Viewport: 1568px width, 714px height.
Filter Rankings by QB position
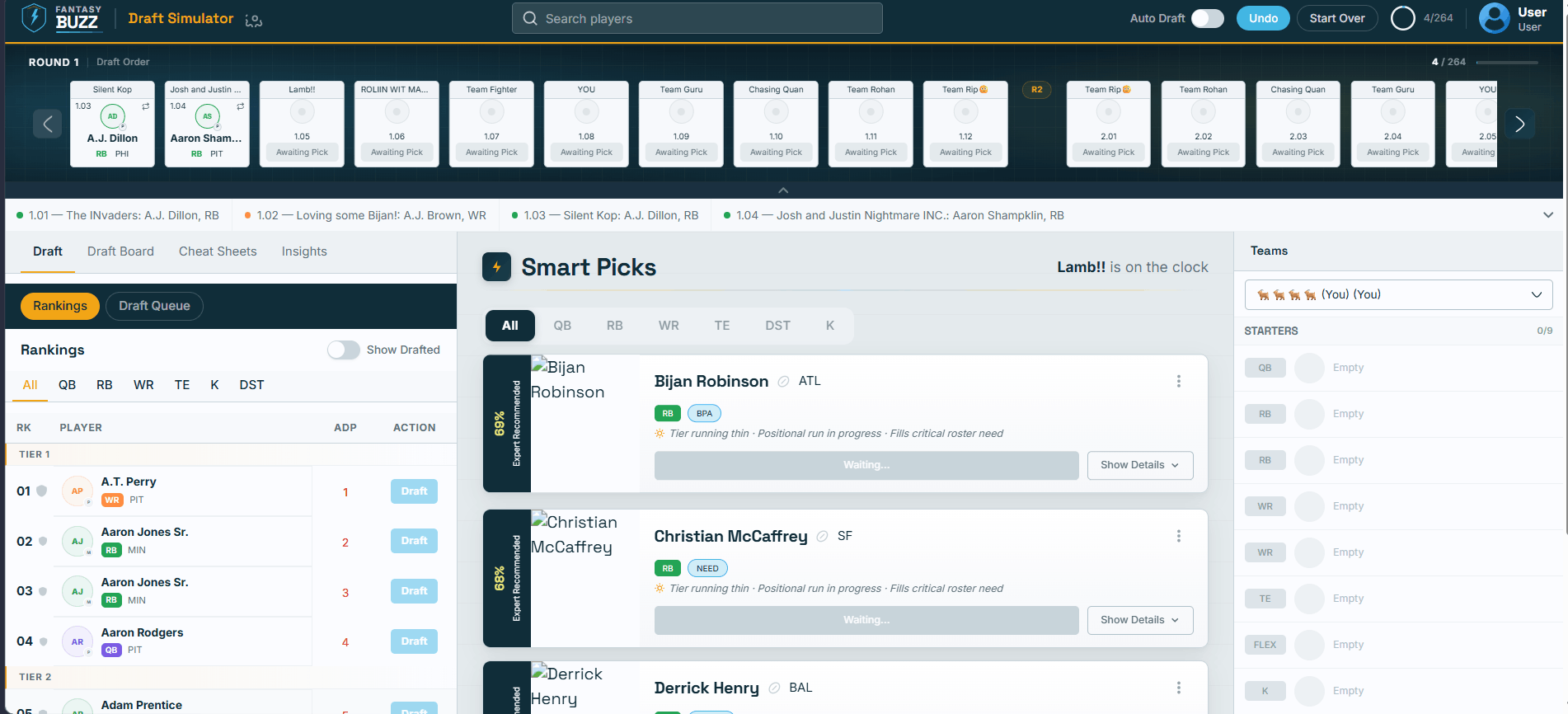[67, 385]
